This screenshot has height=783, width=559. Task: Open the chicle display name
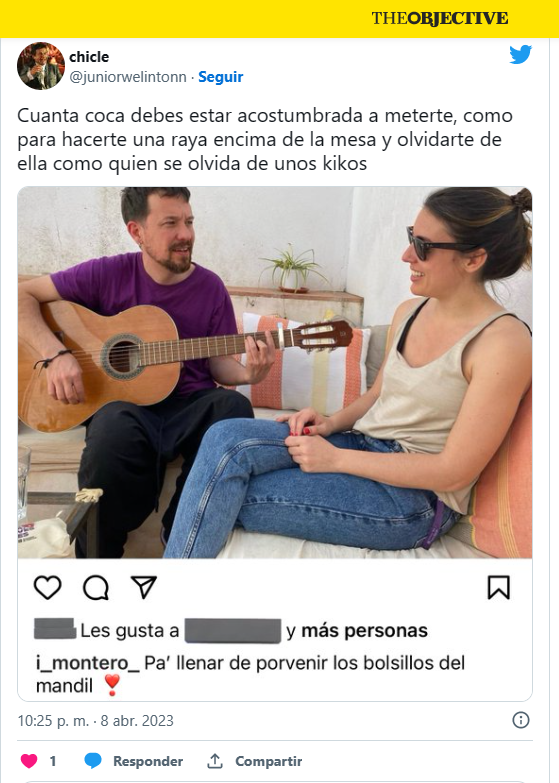[x=89, y=57]
